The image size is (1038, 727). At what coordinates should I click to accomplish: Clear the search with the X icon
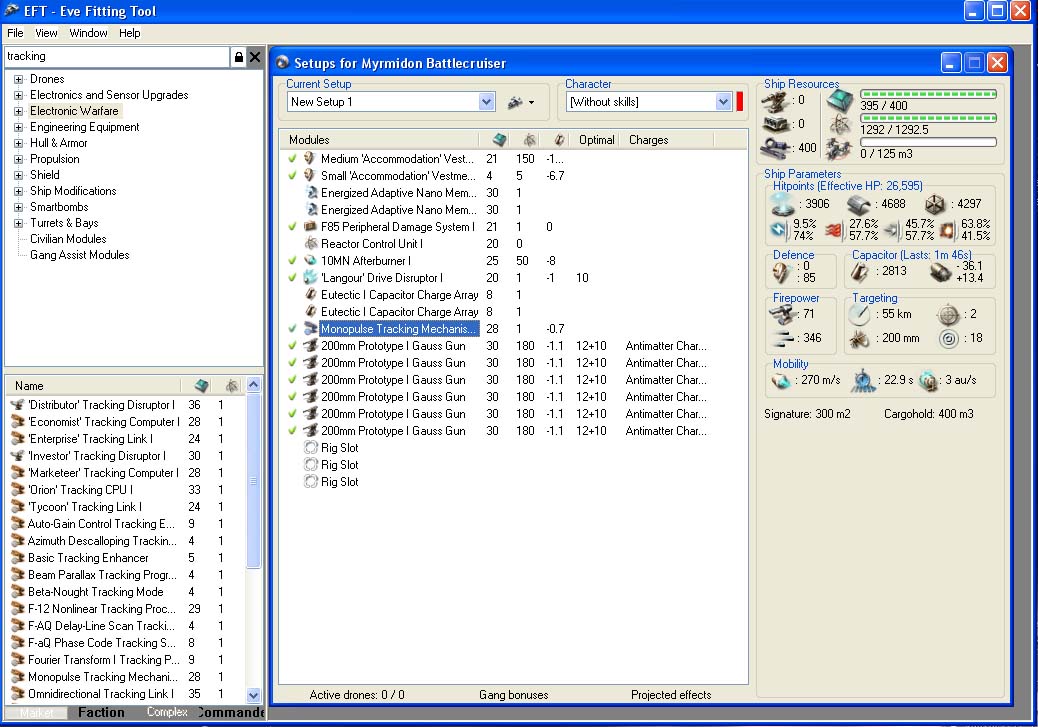255,57
